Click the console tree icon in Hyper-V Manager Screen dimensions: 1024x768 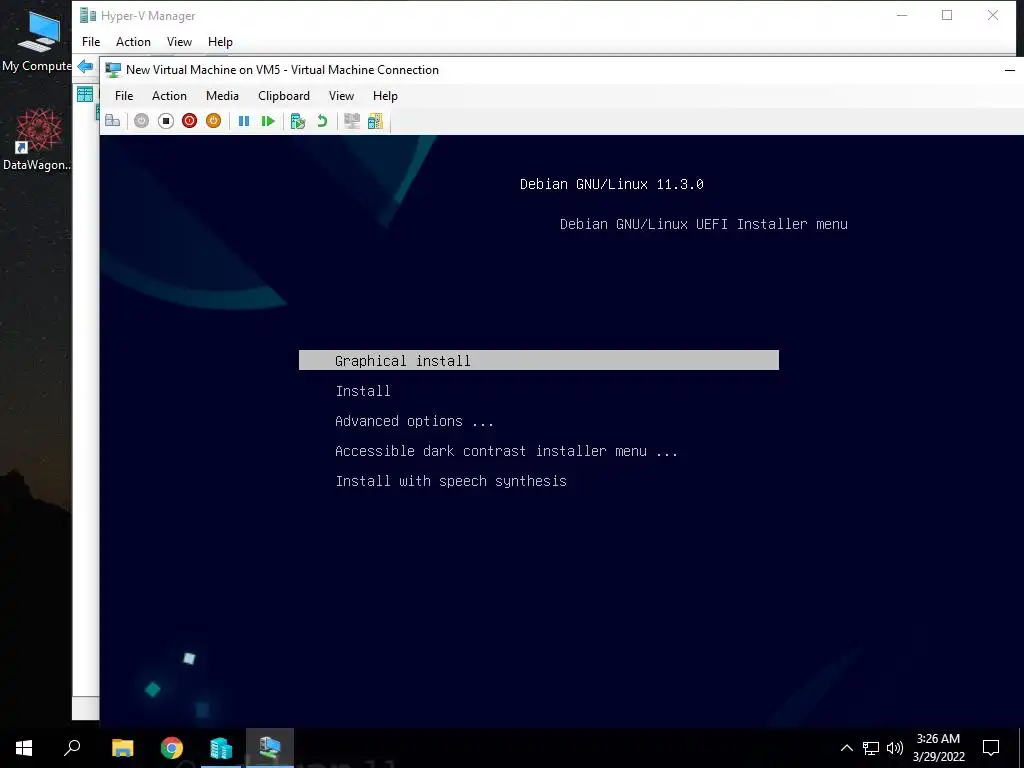(85, 94)
